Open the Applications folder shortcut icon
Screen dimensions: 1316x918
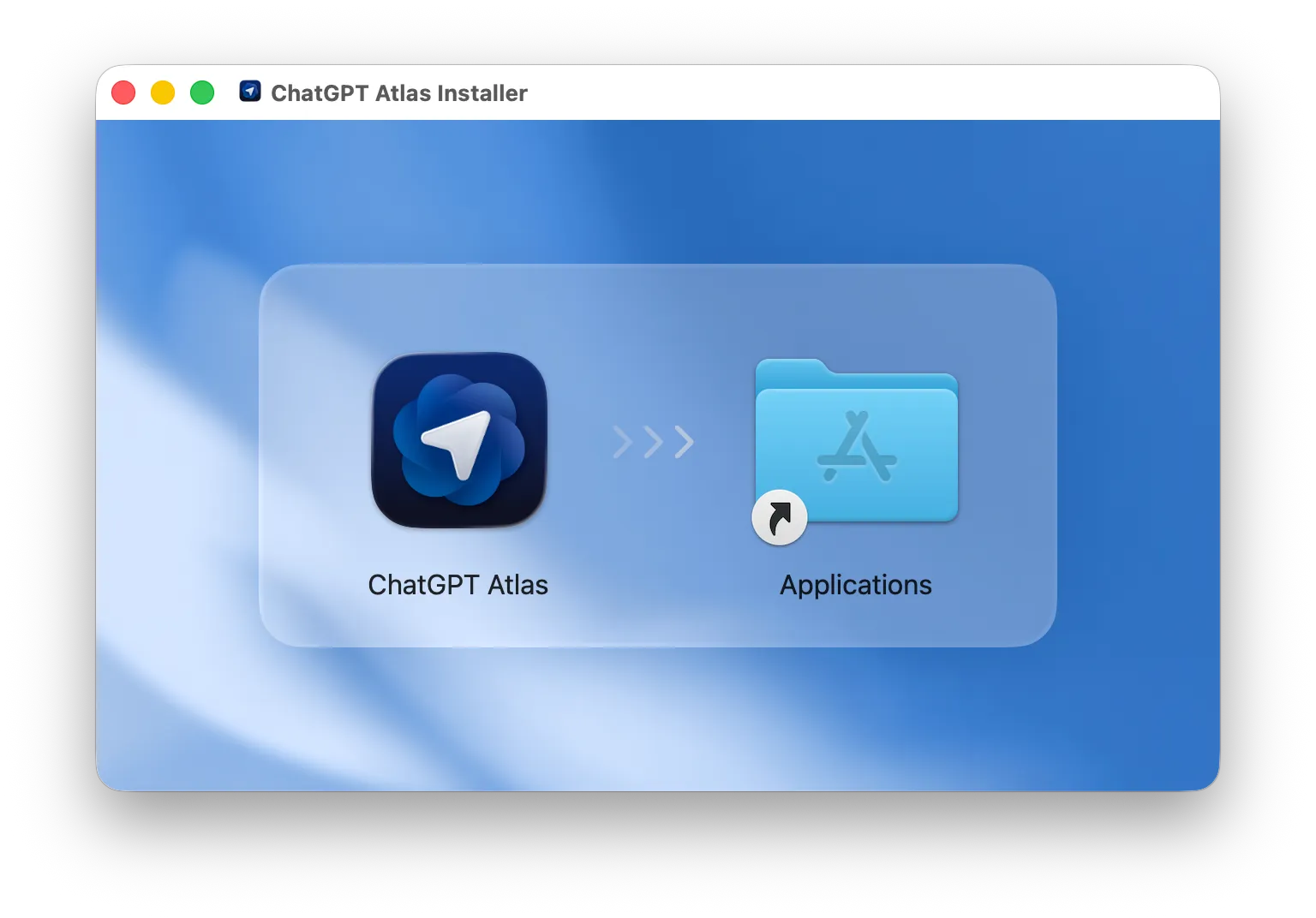[856, 450]
